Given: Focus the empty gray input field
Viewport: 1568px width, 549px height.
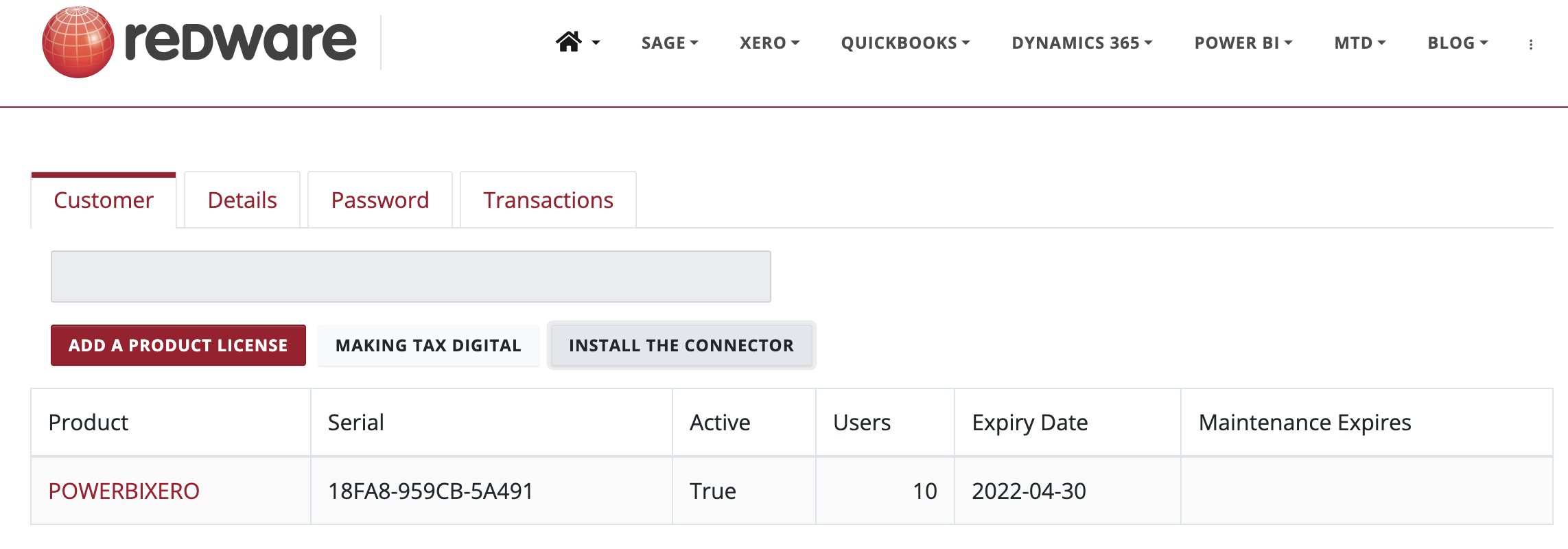Looking at the screenshot, I should (x=411, y=277).
